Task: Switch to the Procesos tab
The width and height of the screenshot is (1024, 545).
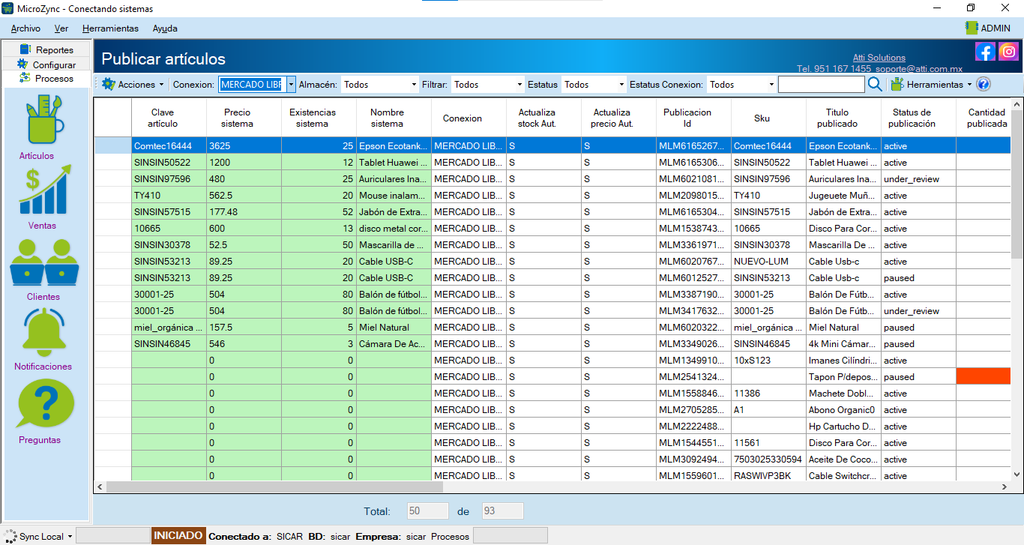Action: [x=46, y=78]
